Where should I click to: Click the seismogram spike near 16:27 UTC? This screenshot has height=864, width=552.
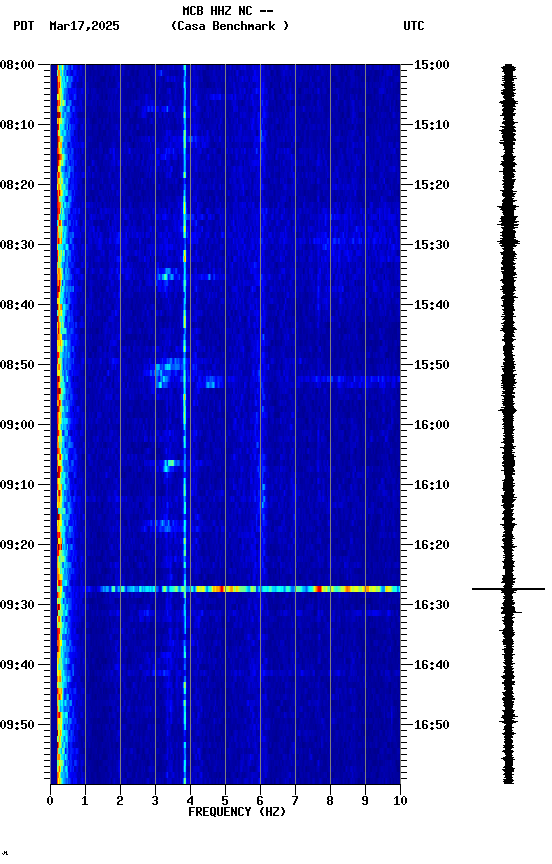pyautogui.click(x=508, y=589)
